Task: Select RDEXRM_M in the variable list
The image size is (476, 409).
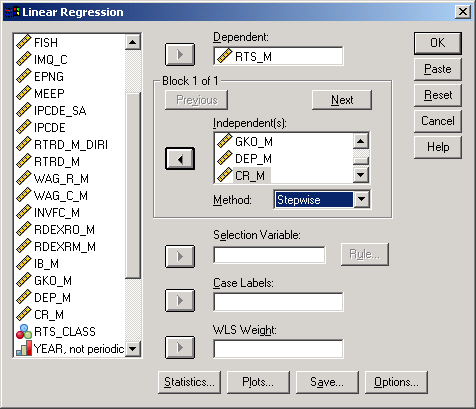Action: pyautogui.click(x=65, y=246)
